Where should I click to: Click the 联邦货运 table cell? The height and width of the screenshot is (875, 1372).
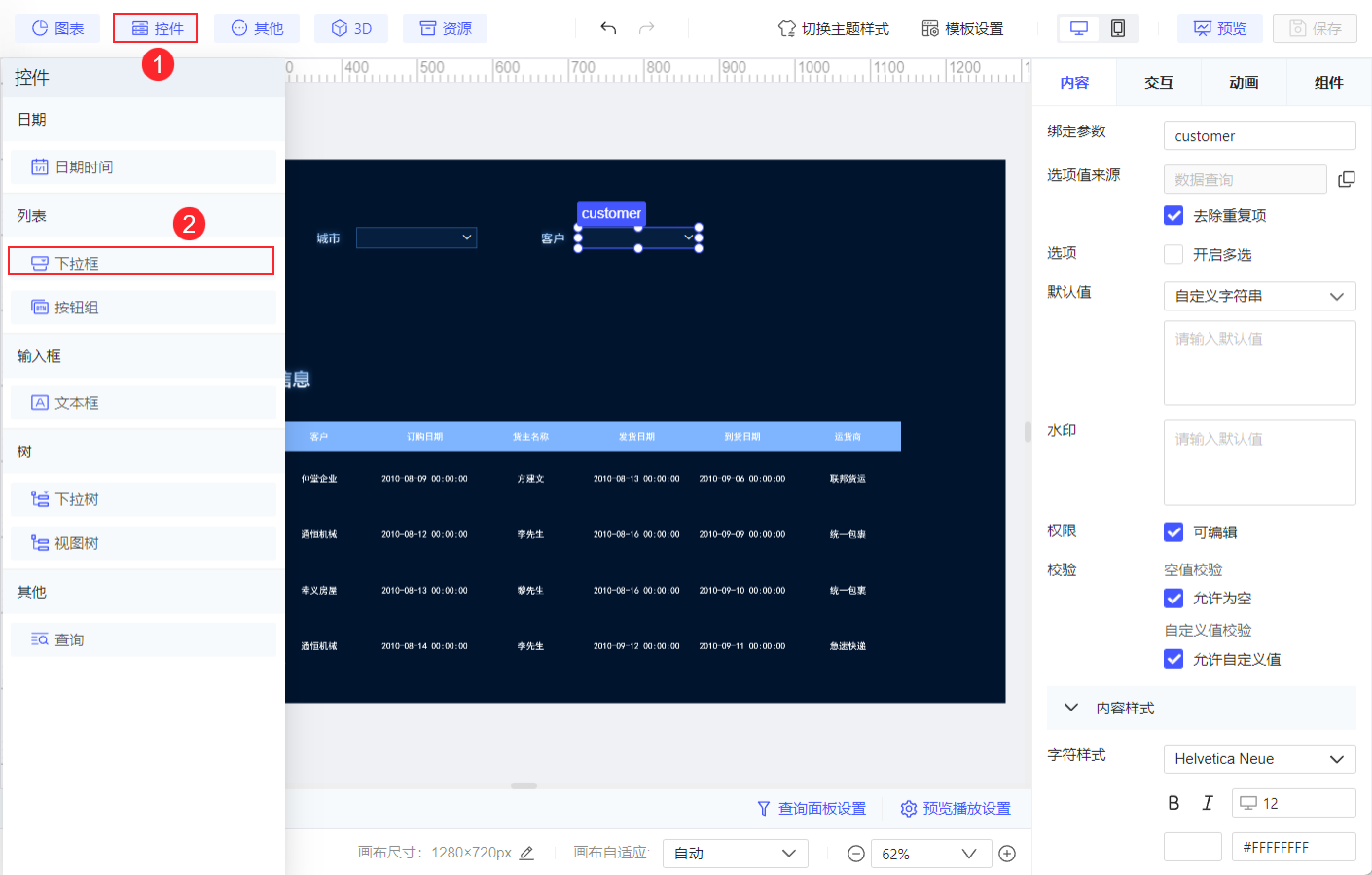pyautogui.click(x=848, y=479)
